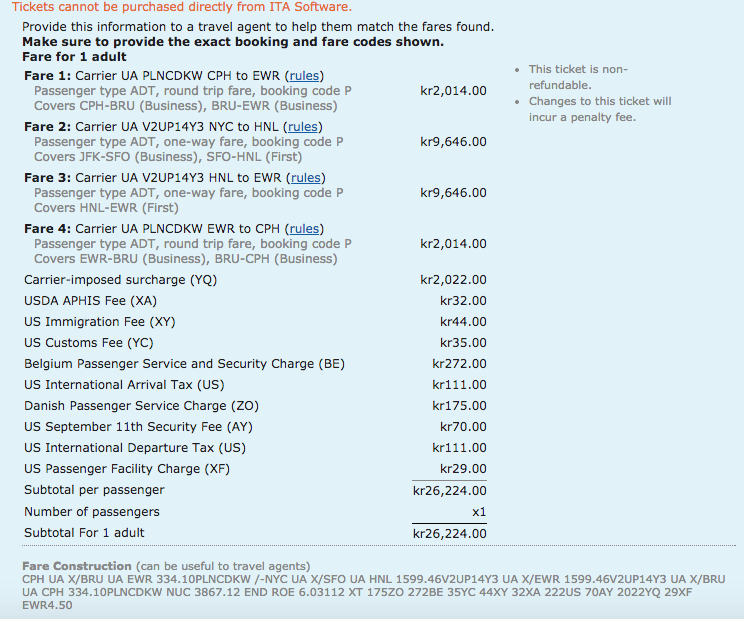Click the USDA APHIS Fee (XA) label

[x=90, y=301]
